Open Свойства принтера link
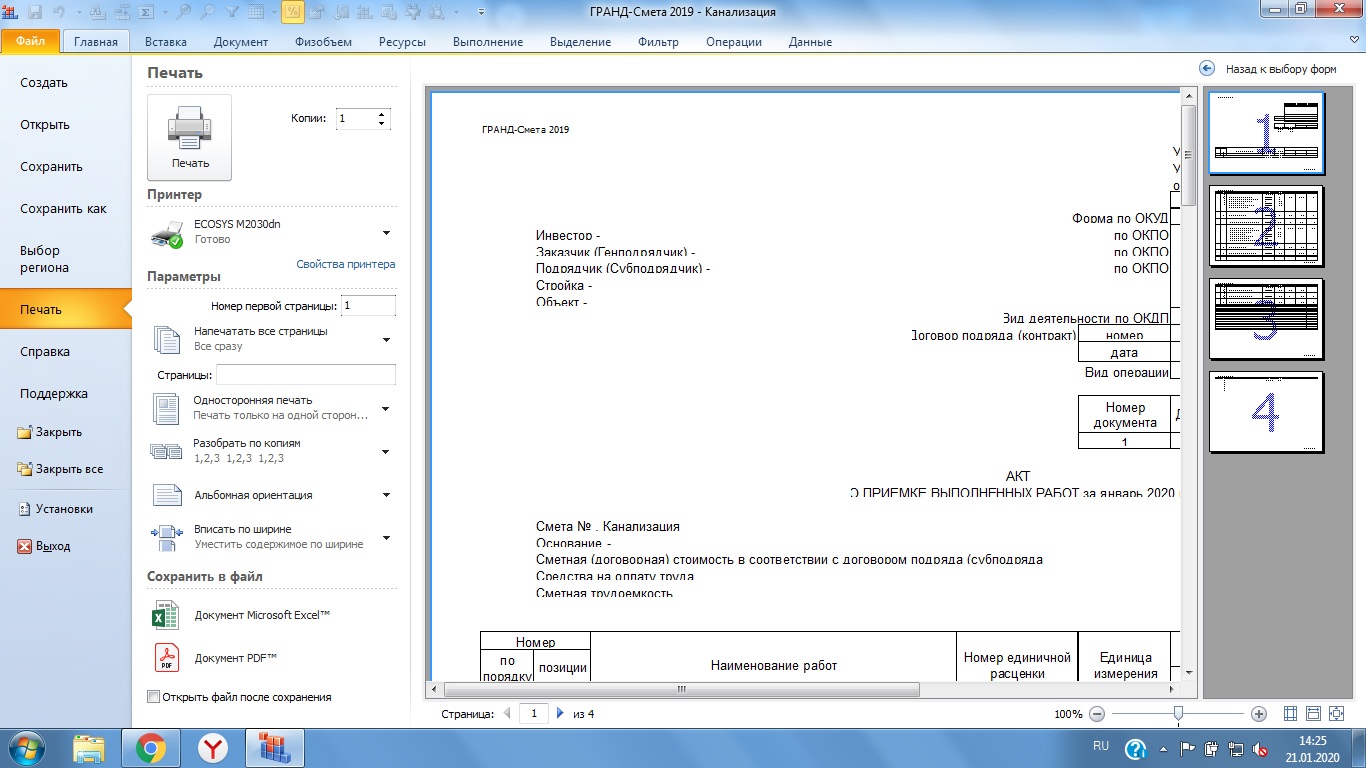 (x=346, y=264)
